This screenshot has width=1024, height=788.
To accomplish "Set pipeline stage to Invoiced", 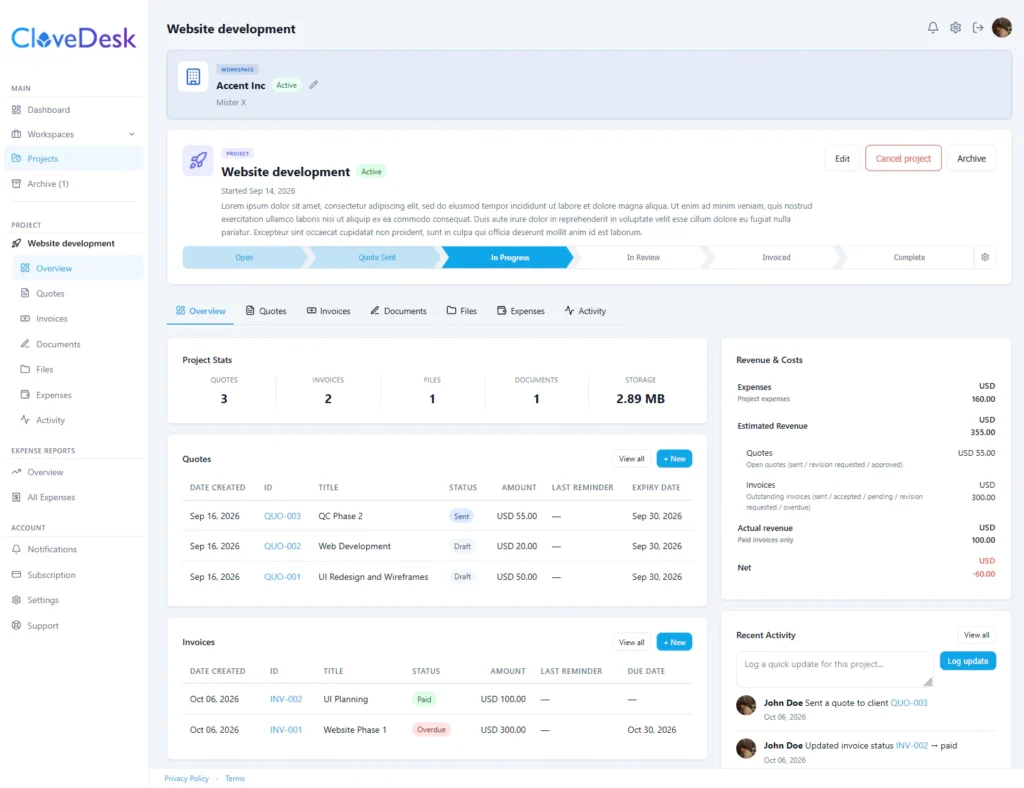I will pyautogui.click(x=776, y=257).
